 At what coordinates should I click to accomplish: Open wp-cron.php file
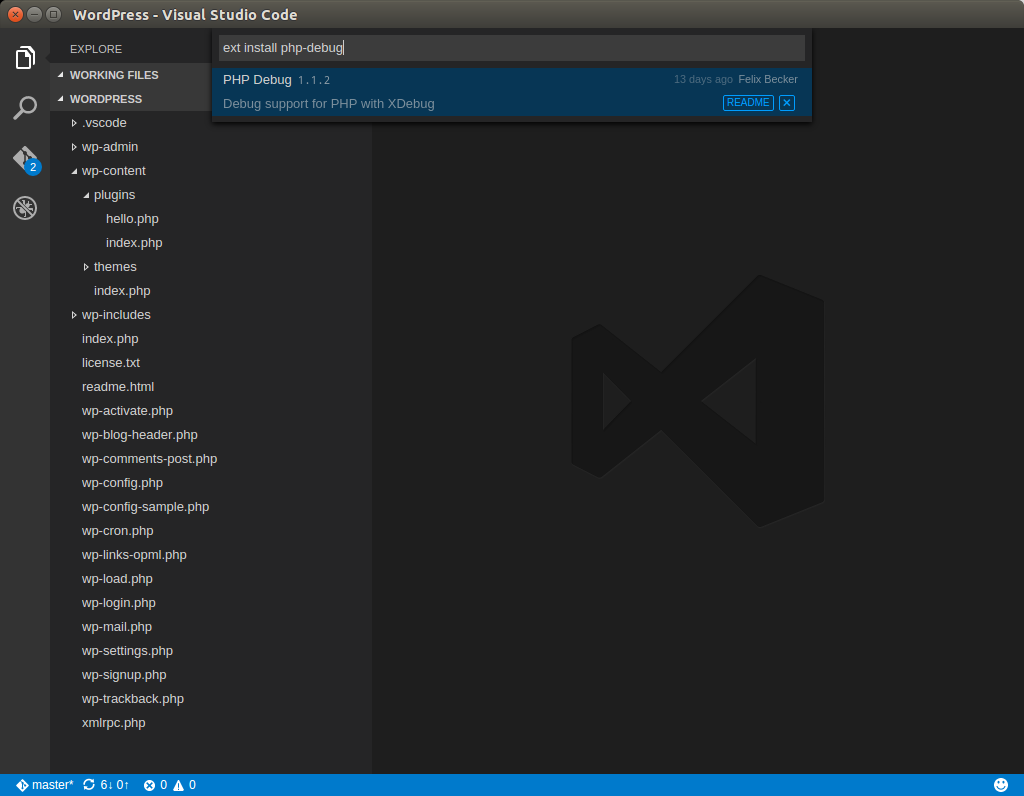tap(118, 531)
